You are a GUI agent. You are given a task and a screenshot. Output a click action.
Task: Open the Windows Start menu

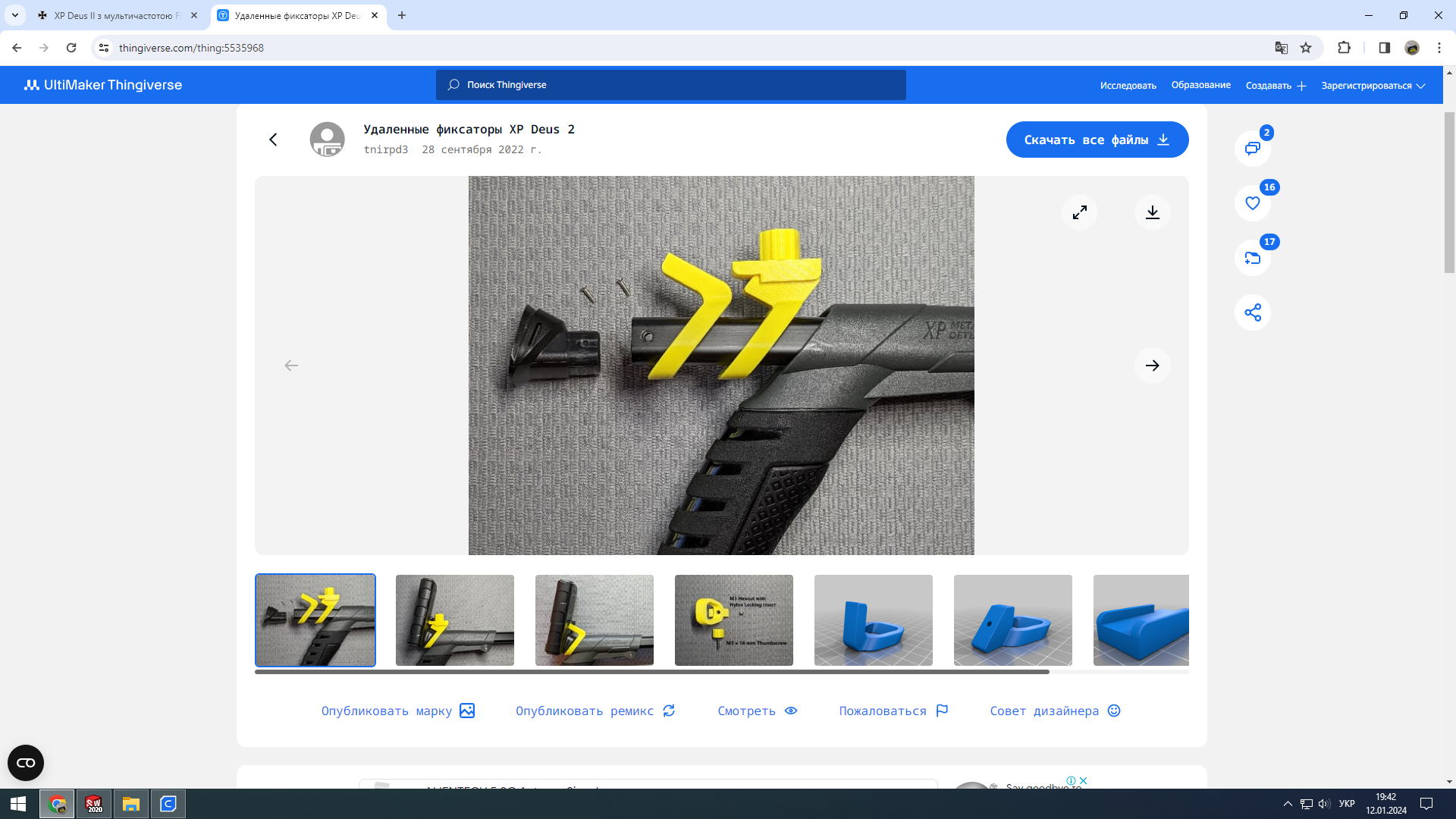click(x=18, y=804)
